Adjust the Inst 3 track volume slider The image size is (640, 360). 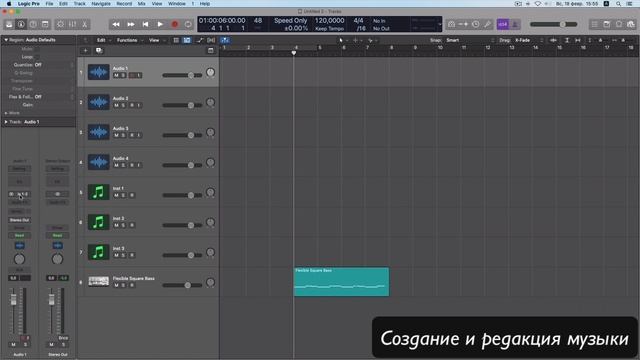tap(182, 255)
